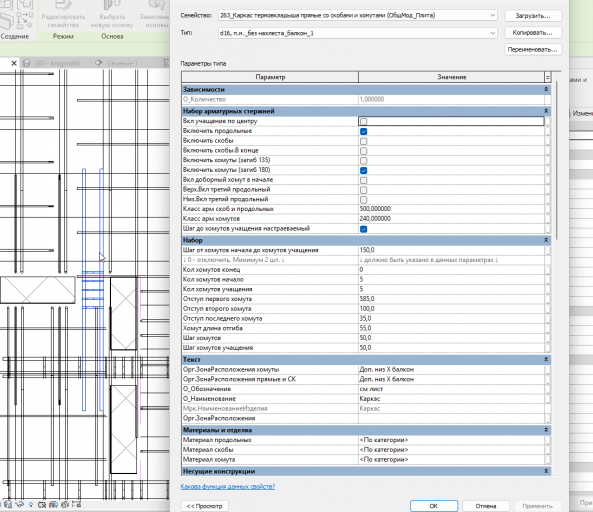Uncheck Включить хомуты (загиб 180)
Screen dimensions: 593x512
click(363, 171)
